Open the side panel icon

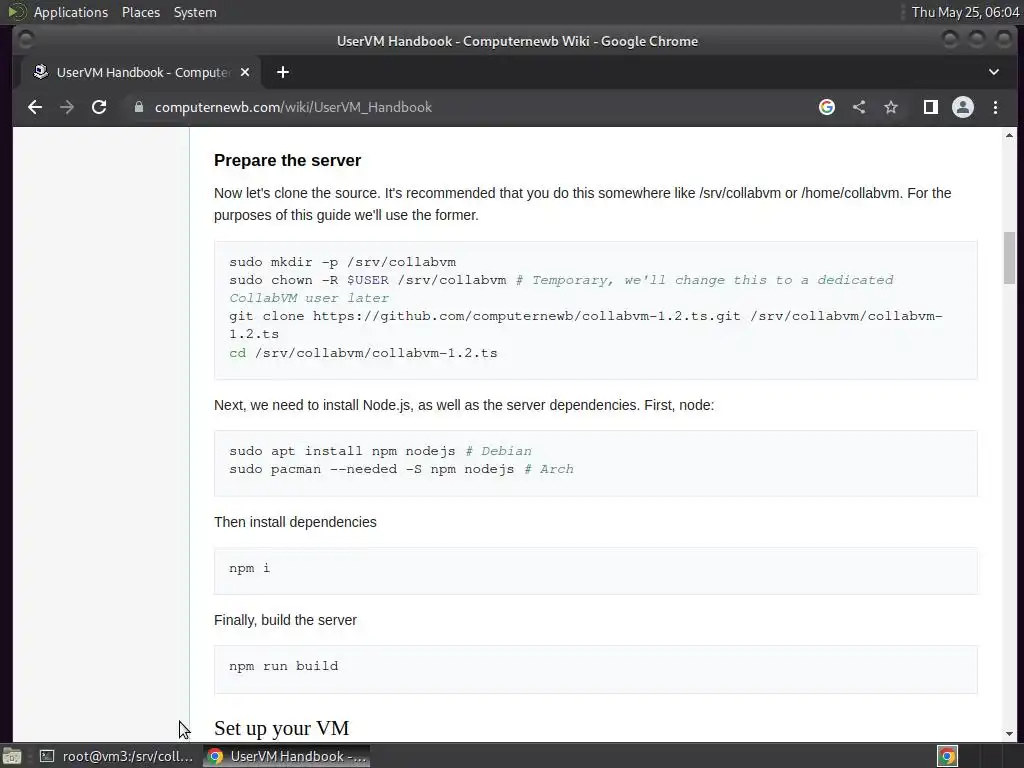(931, 107)
